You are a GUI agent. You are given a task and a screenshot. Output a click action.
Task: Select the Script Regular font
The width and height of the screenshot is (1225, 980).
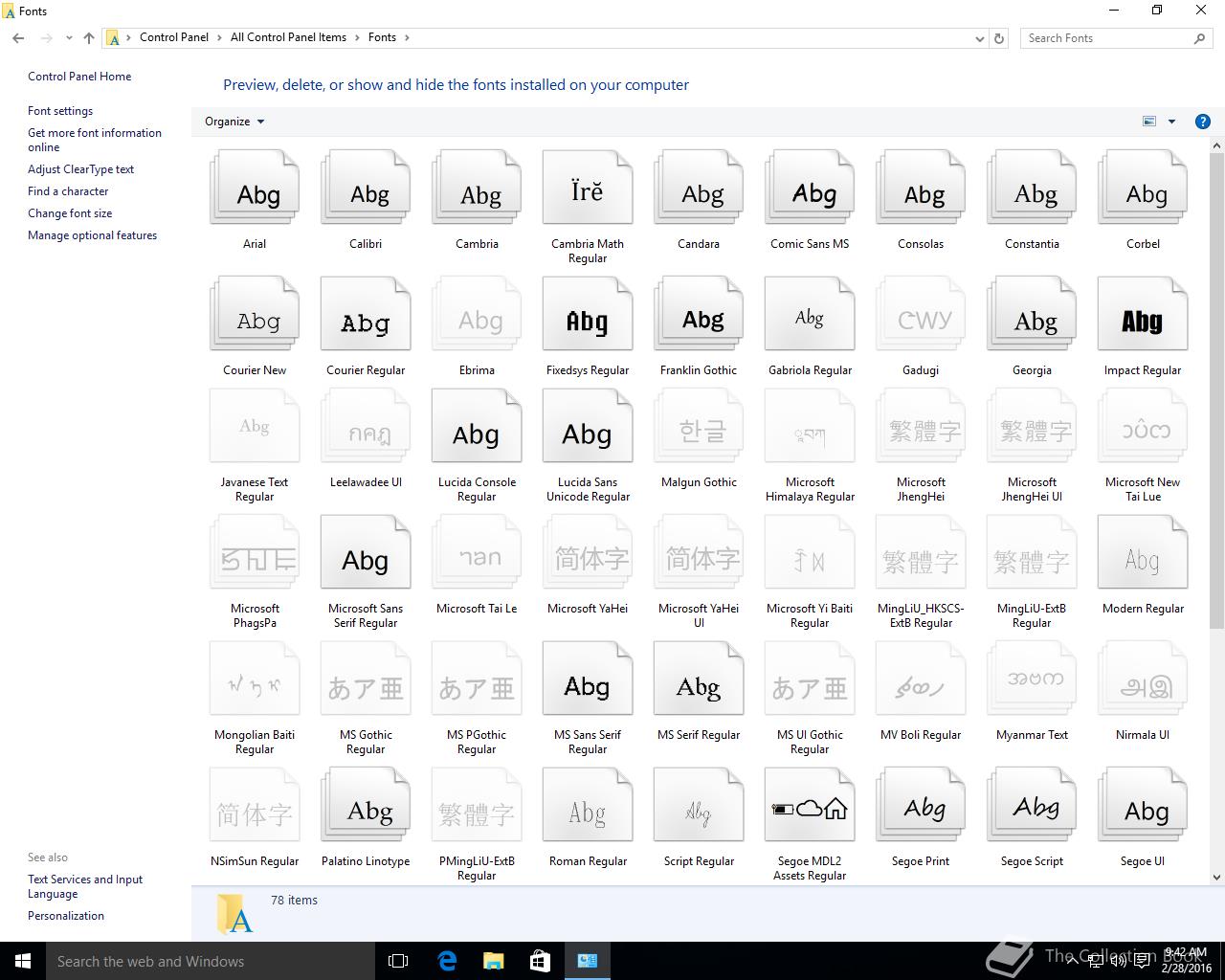[x=699, y=806]
